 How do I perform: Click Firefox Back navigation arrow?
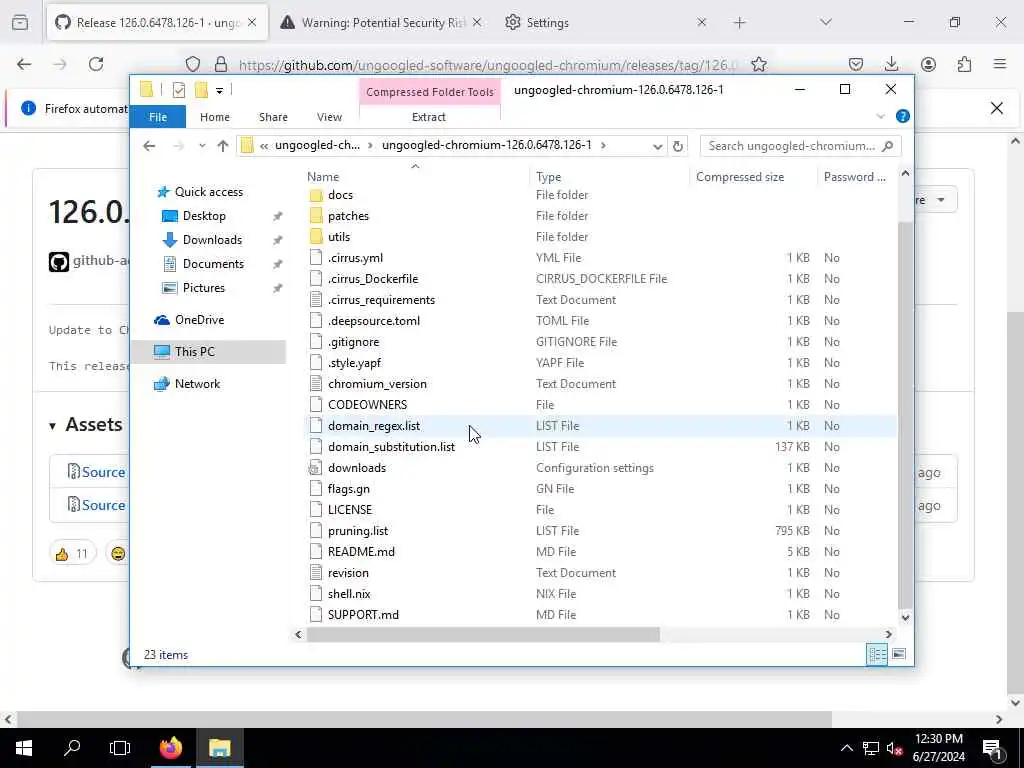24,64
